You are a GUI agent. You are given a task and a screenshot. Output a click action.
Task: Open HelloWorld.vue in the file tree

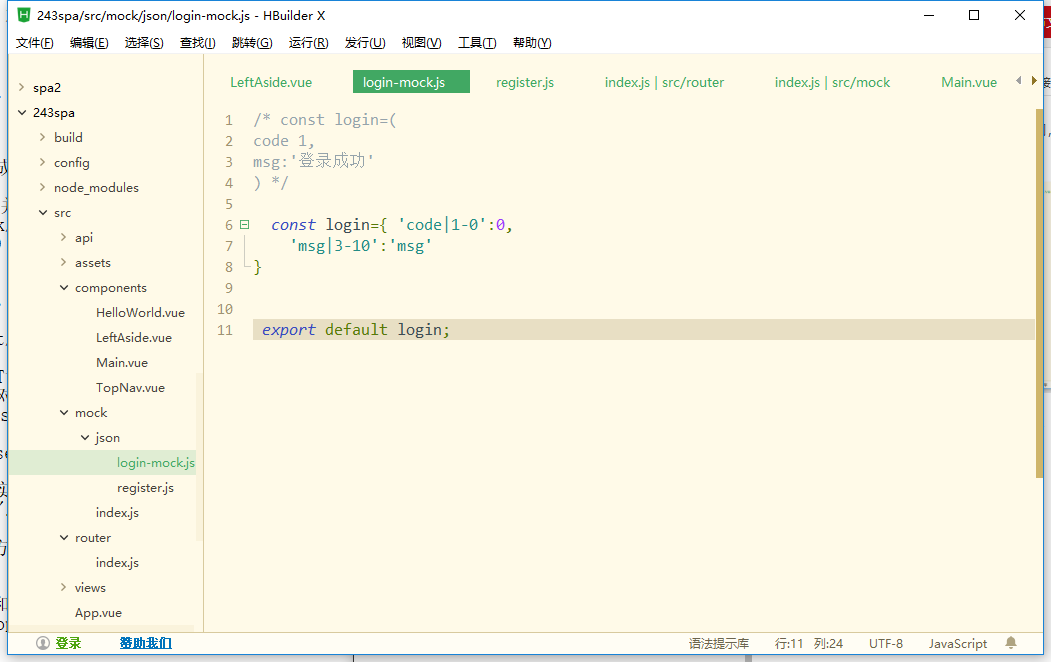click(140, 313)
